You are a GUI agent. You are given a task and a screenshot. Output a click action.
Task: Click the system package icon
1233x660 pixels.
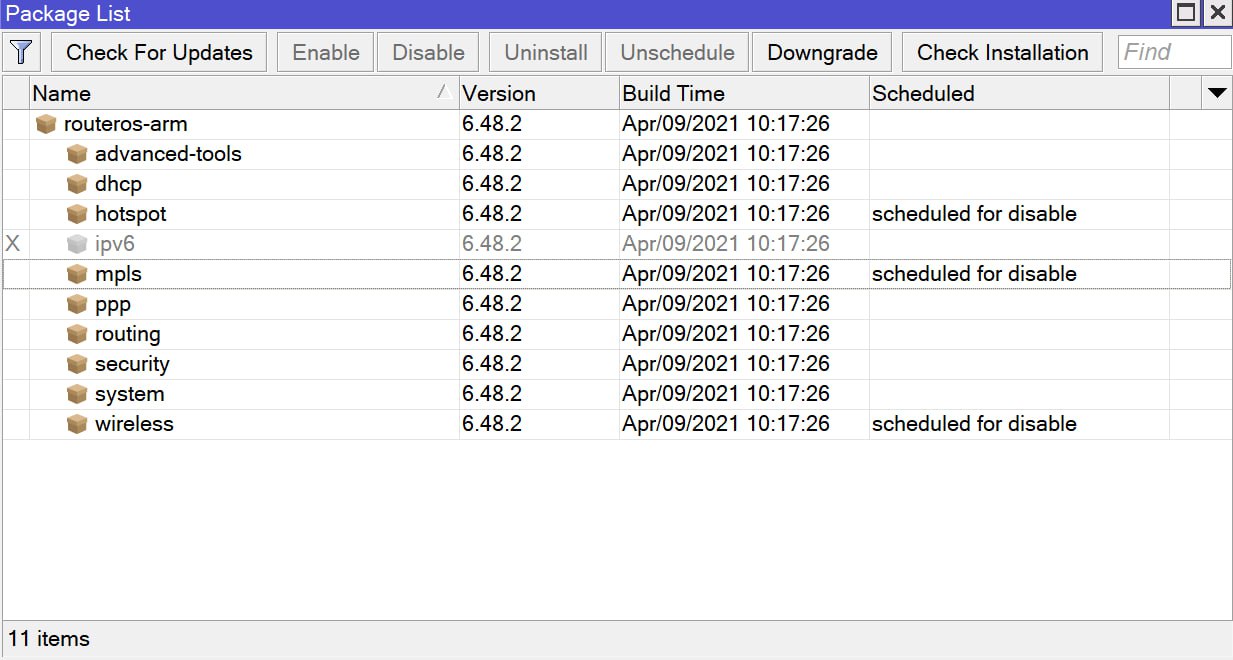77,394
